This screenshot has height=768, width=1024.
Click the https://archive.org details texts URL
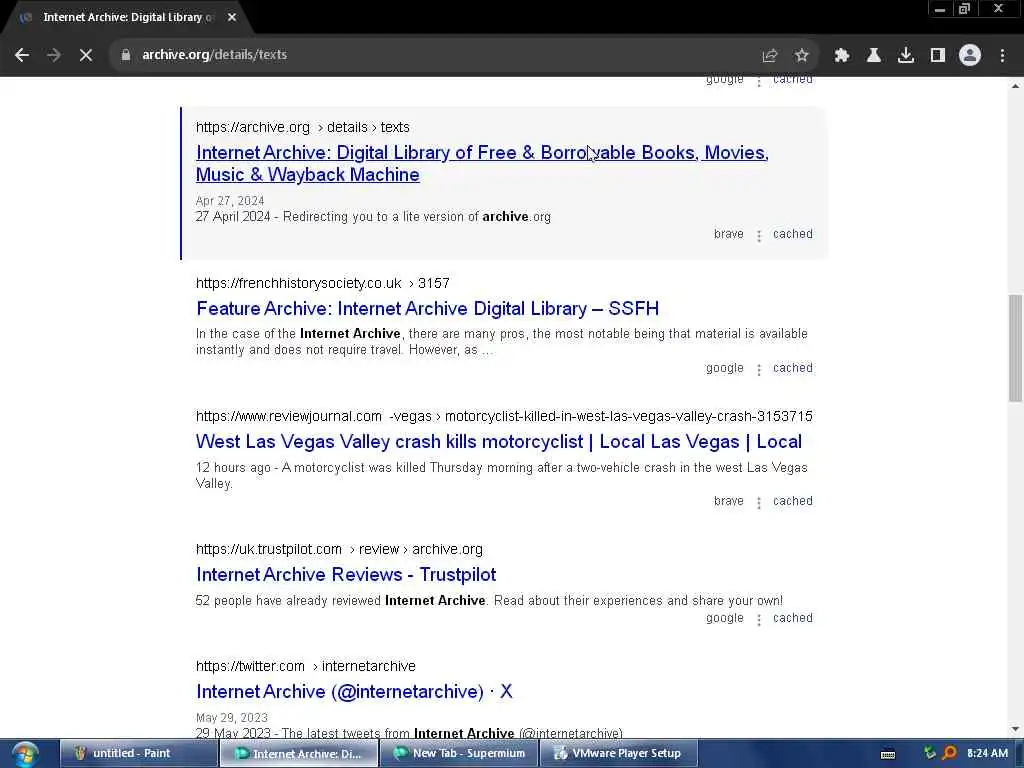point(303,127)
